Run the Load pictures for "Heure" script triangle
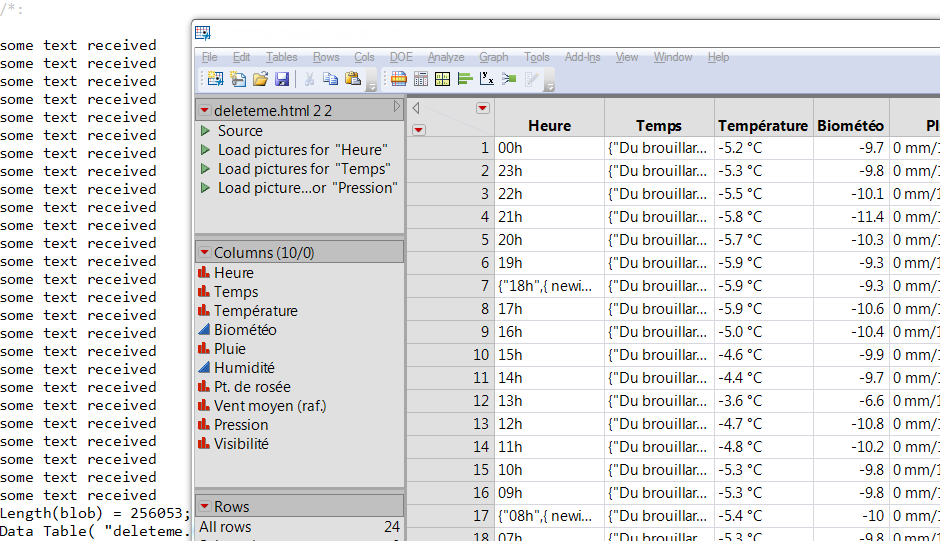Screen dimensions: 940x541 click(205, 149)
